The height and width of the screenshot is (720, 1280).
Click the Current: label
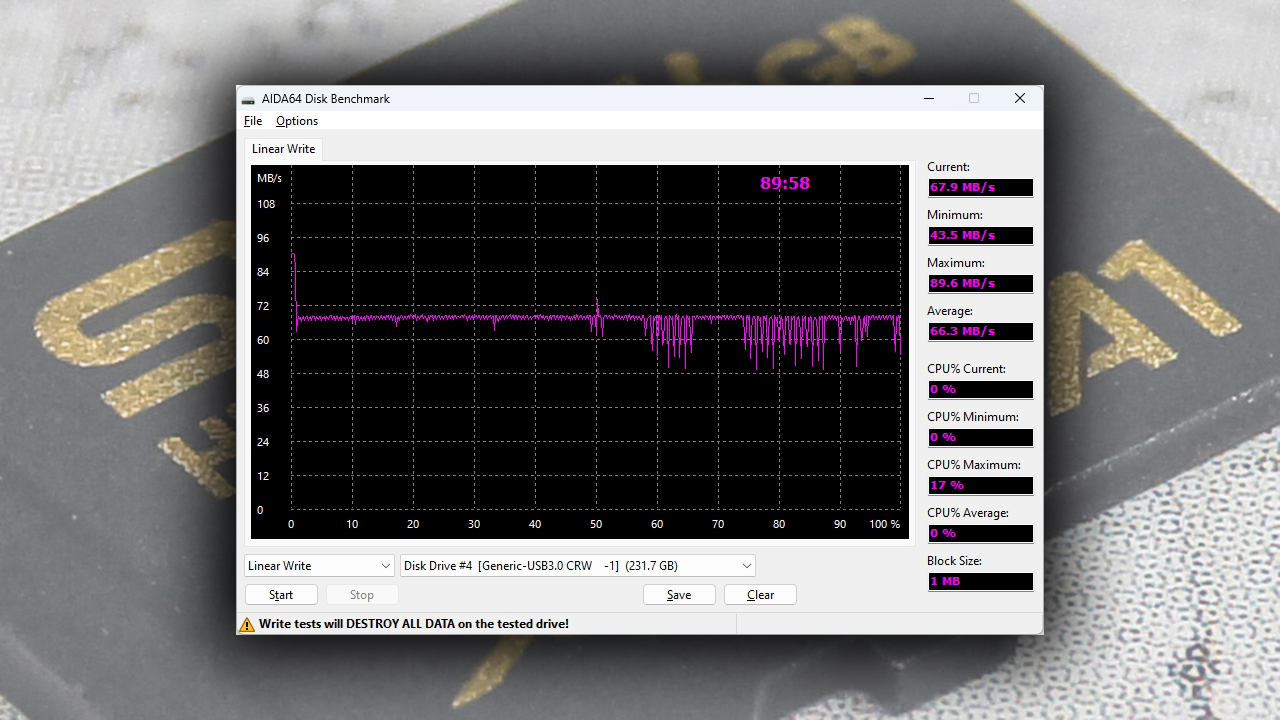point(948,167)
